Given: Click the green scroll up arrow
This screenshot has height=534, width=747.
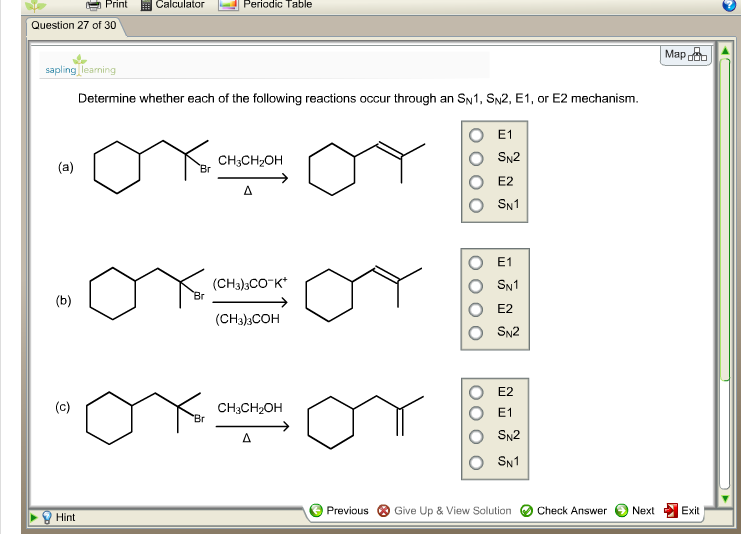Looking at the screenshot, I should point(725,50).
